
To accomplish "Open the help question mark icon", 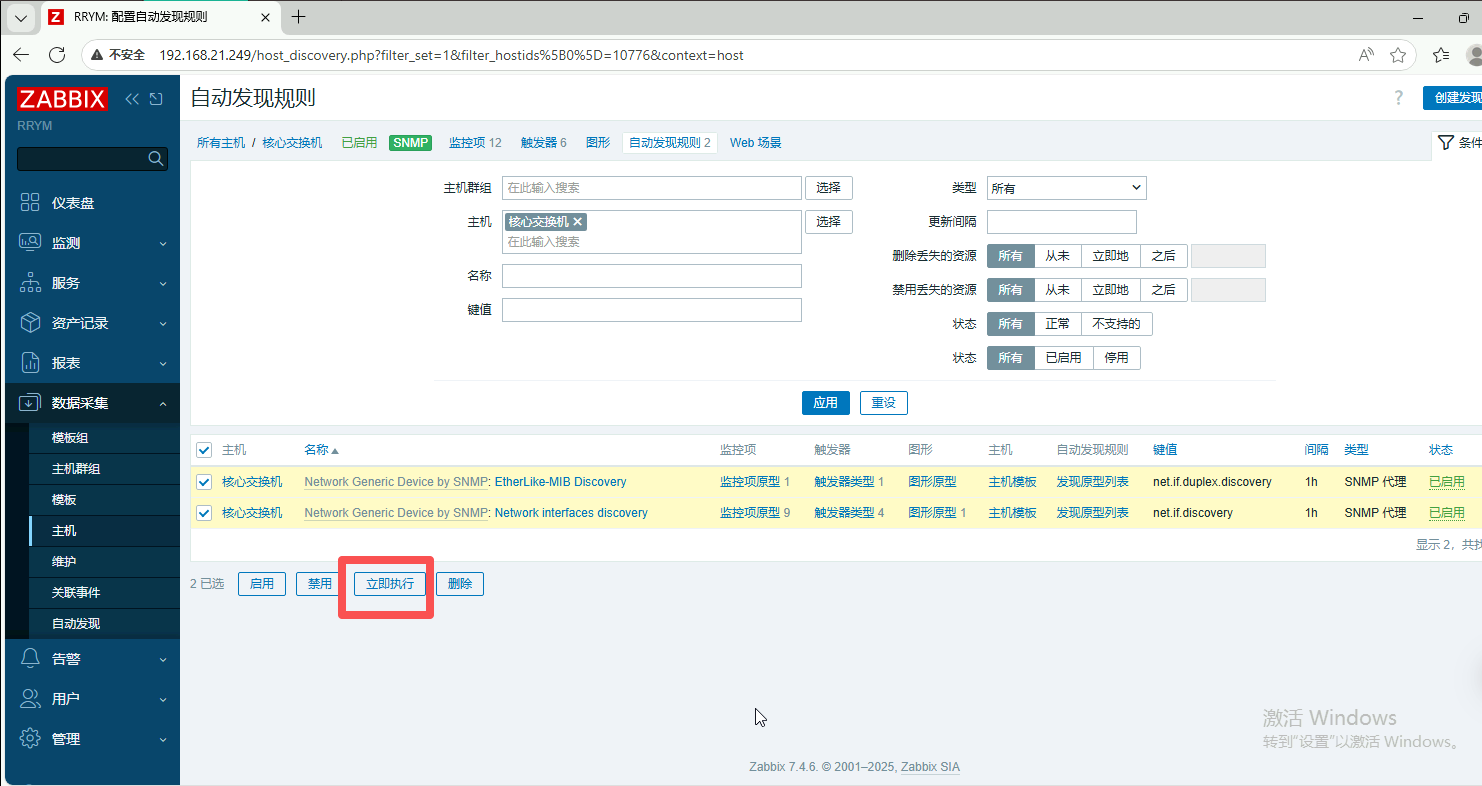I will coord(1398,98).
